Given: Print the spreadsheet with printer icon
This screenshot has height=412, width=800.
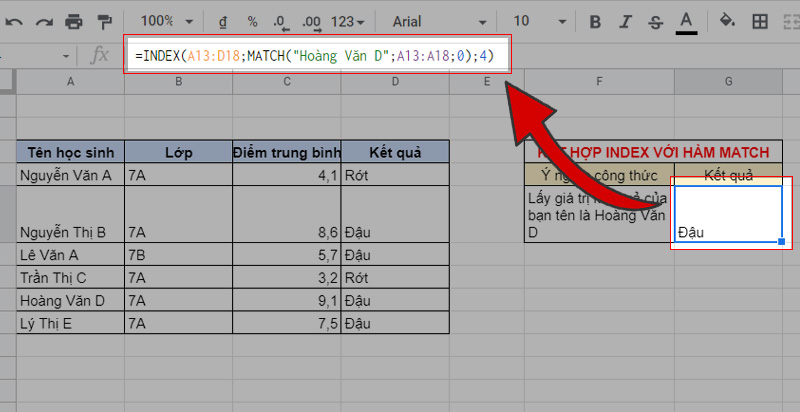Looking at the screenshot, I should tap(74, 20).
